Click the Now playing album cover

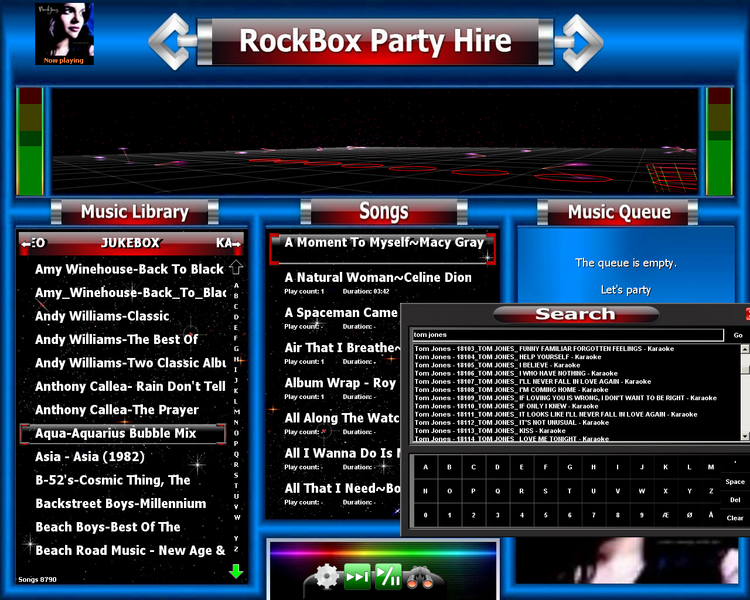click(64, 33)
